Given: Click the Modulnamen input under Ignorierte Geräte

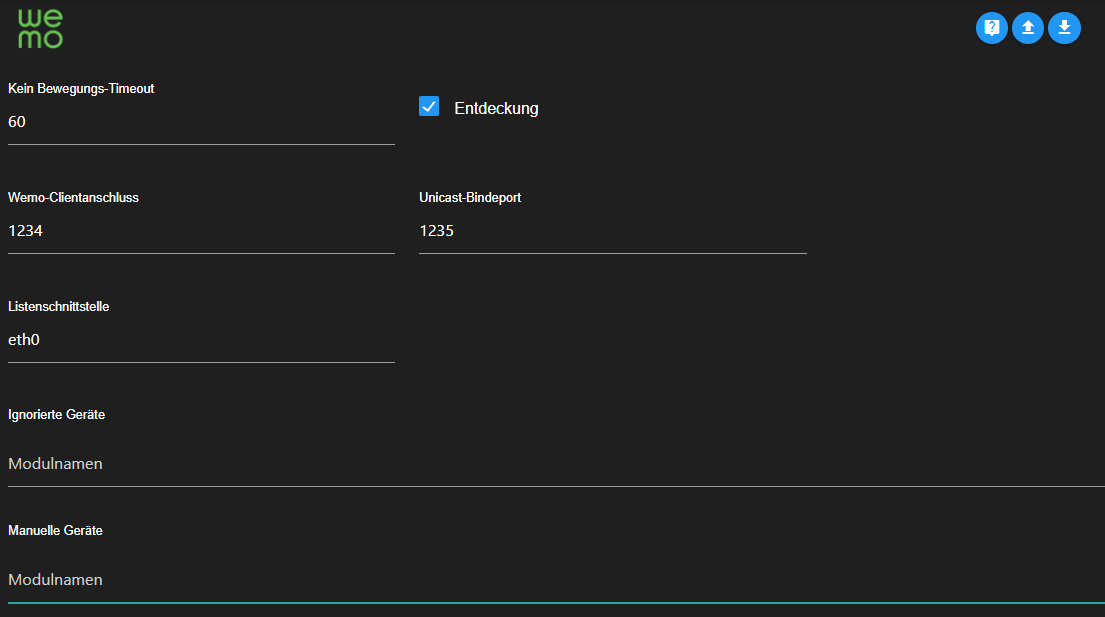Looking at the screenshot, I should (x=556, y=464).
